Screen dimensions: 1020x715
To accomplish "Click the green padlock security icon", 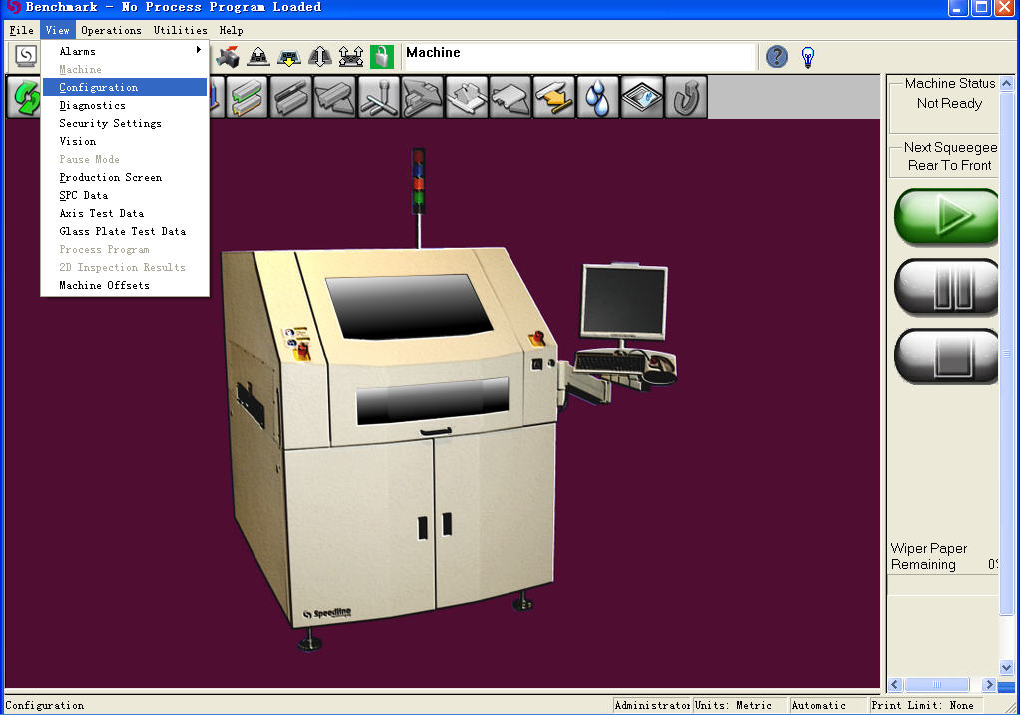I will point(381,57).
